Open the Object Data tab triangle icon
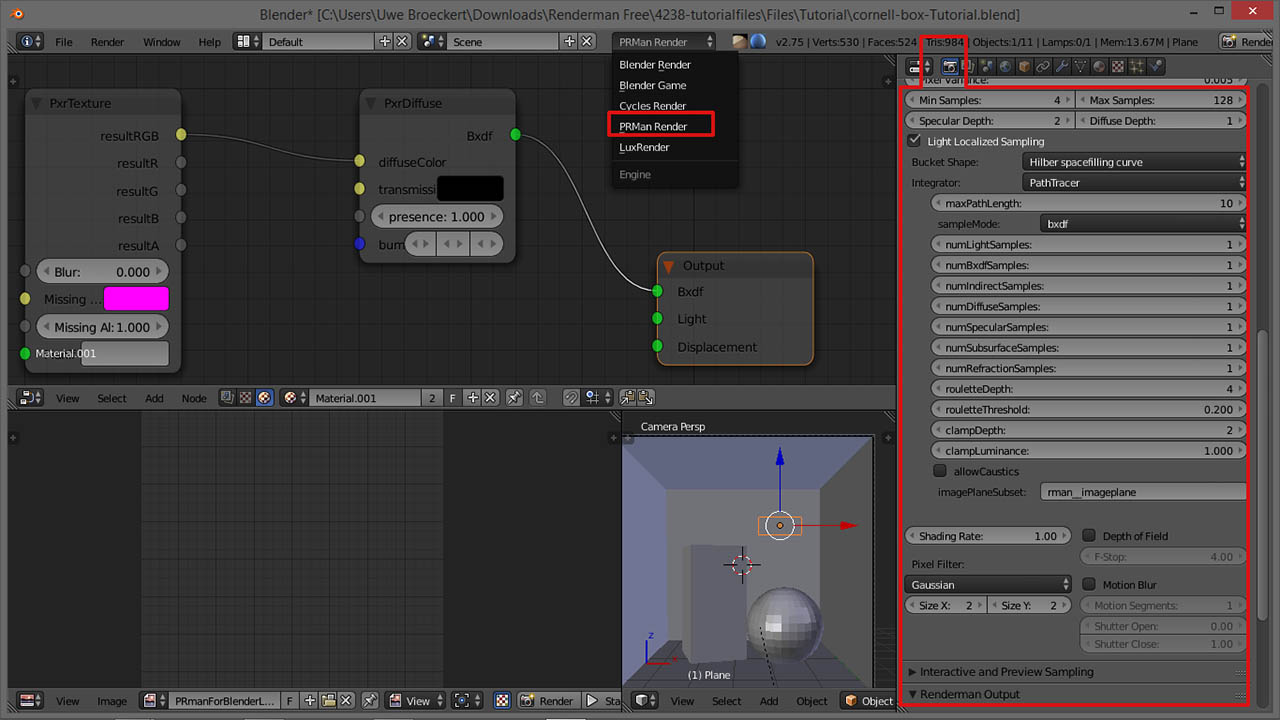The image size is (1280, 720). 1080,66
